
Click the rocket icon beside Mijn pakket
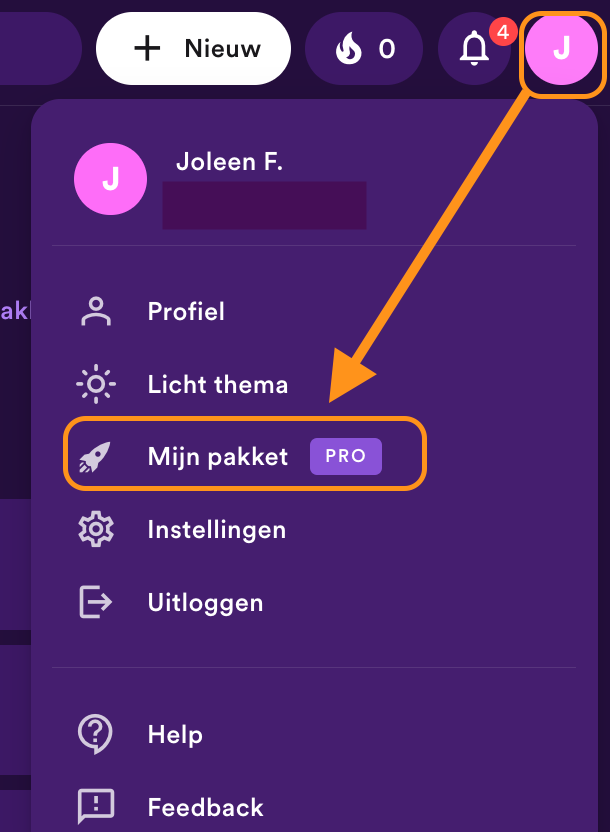95,456
